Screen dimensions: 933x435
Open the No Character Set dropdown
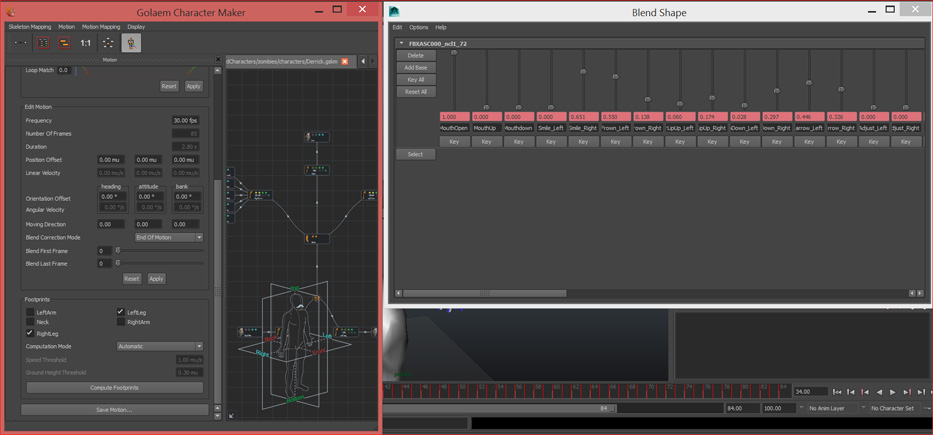(x=893, y=408)
